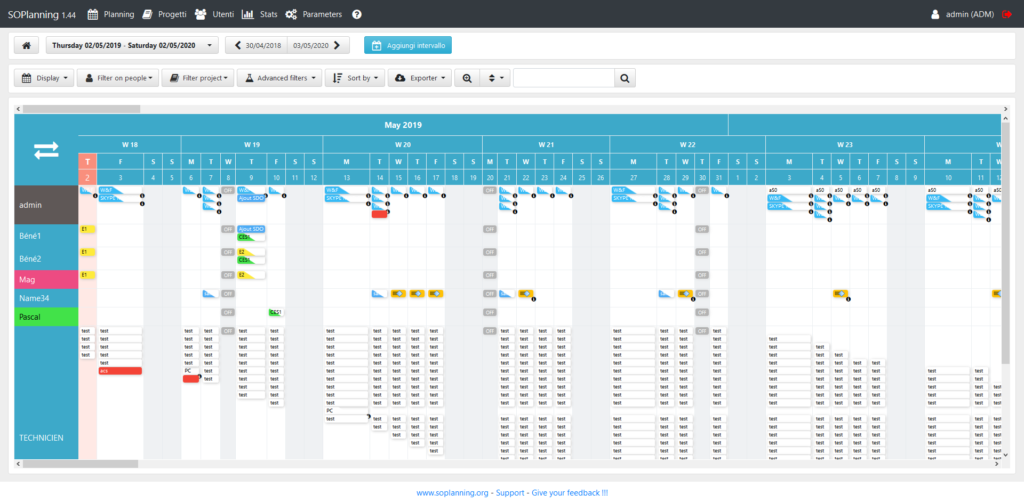Open the help question mark icon
Image resolution: width=1024 pixels, height=503 pixels.
[x=357, y=14]
